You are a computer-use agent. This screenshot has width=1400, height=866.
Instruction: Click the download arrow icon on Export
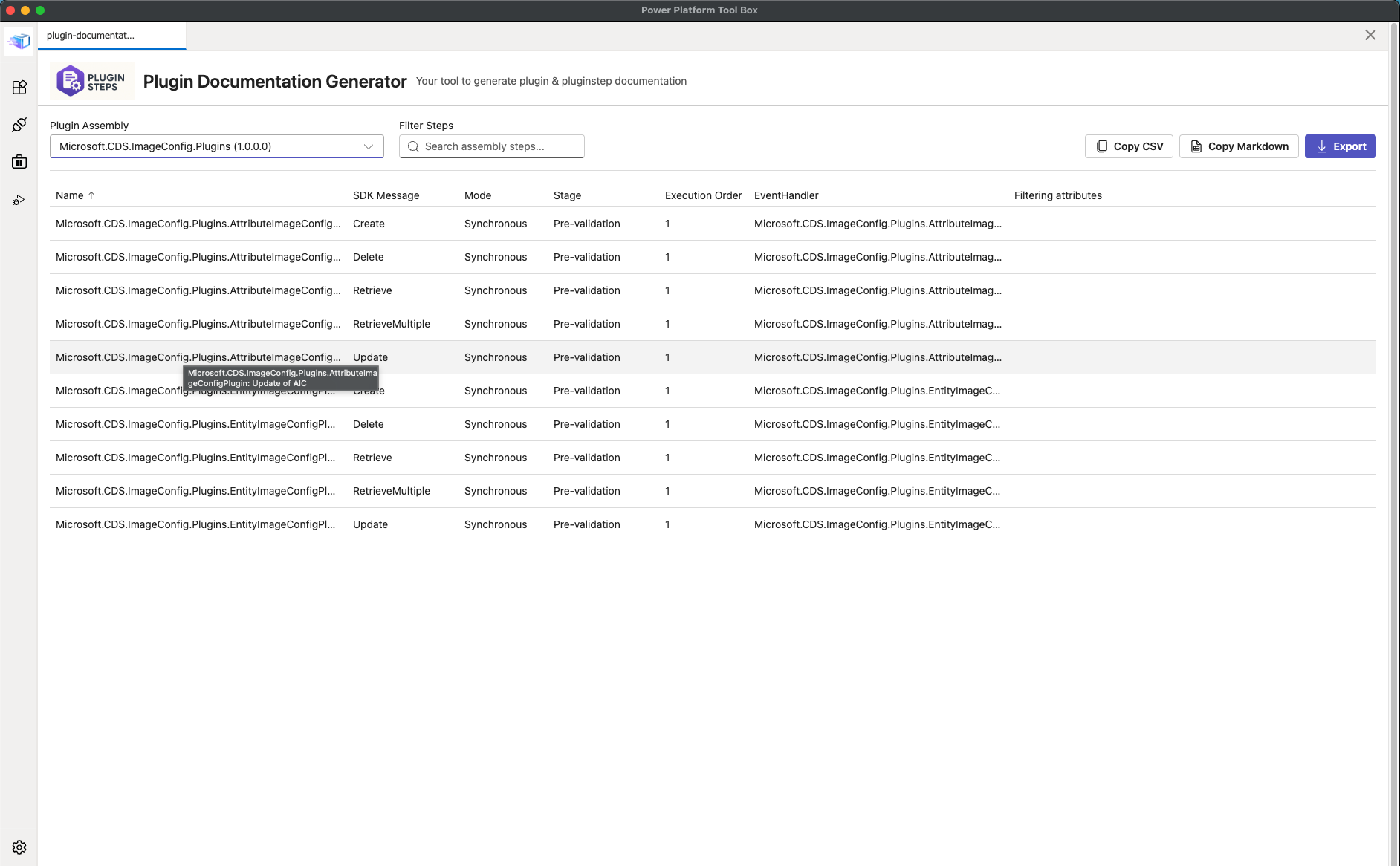pyautogui.click(x=1322, y=146)
